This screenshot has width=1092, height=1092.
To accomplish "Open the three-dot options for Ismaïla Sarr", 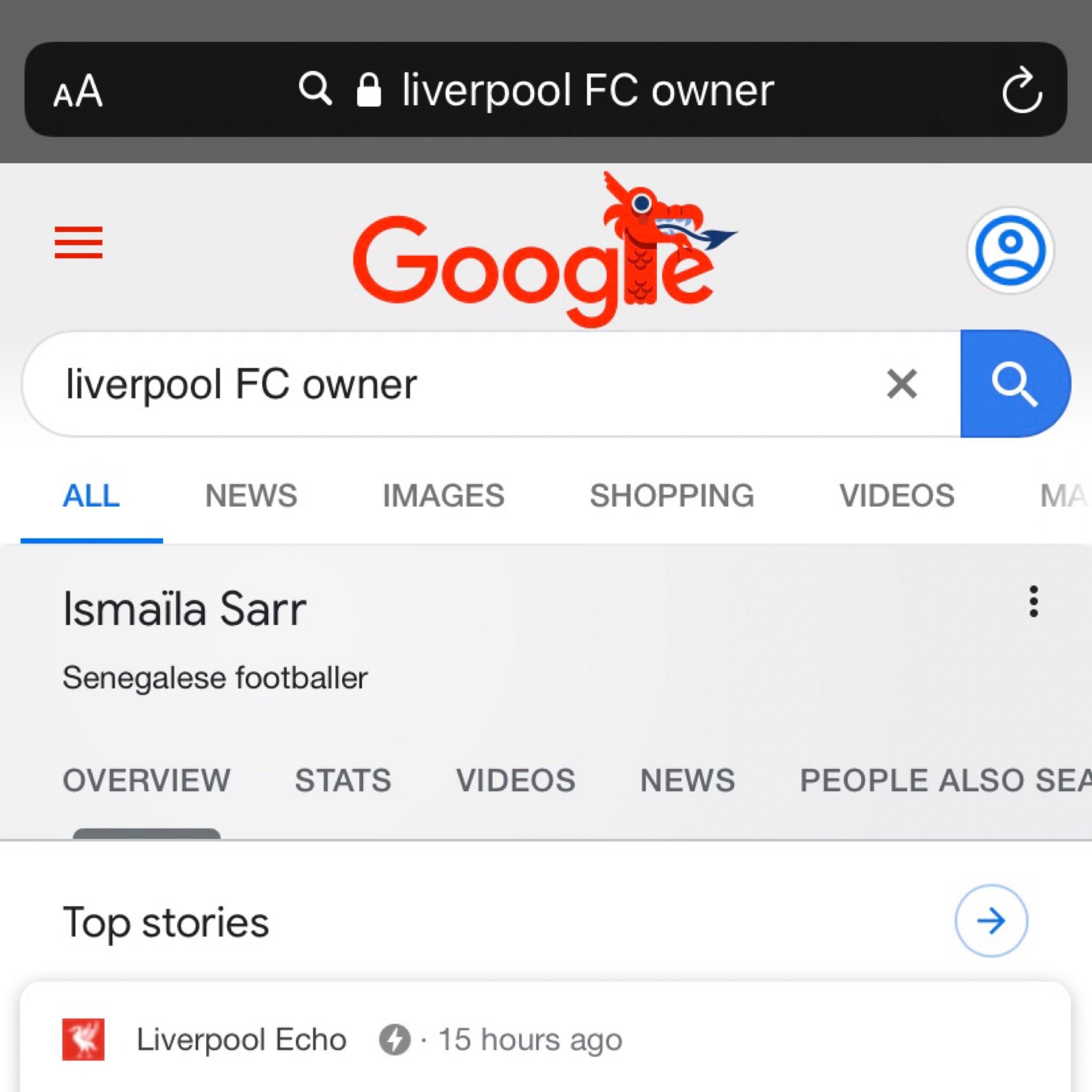I will [x=1033, y=601].
